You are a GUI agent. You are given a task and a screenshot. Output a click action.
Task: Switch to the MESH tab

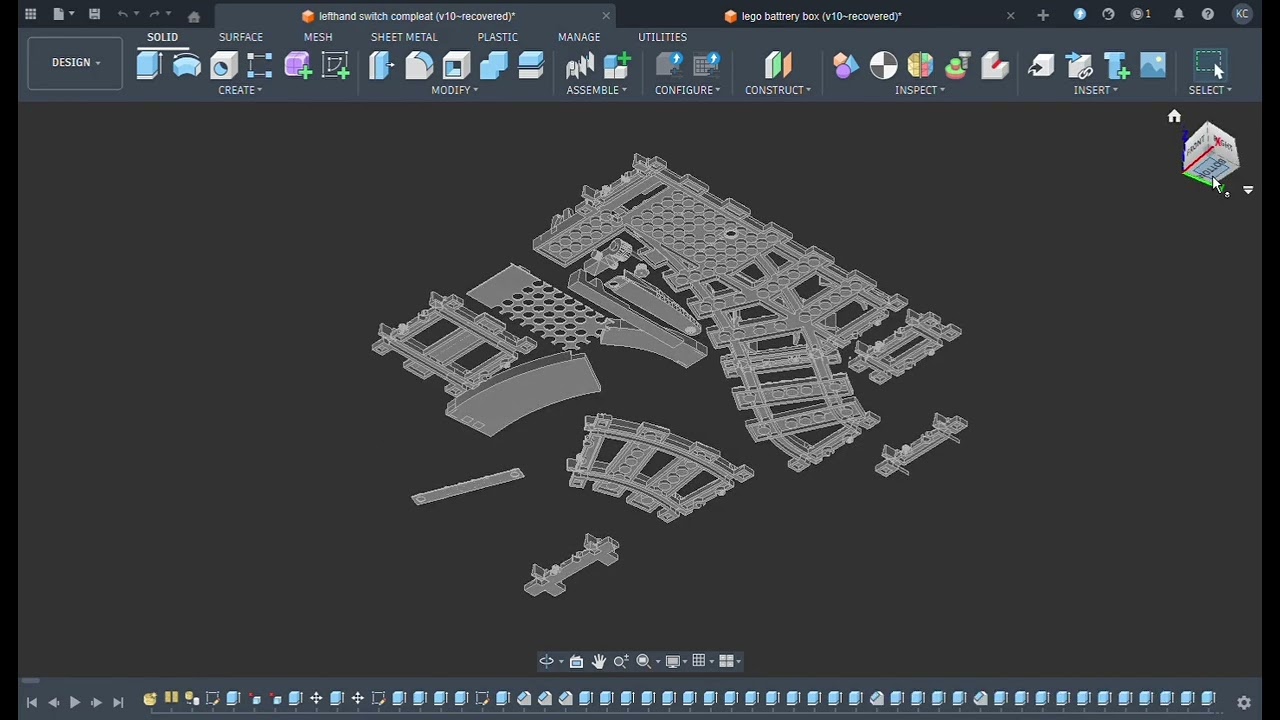[318, 37]
